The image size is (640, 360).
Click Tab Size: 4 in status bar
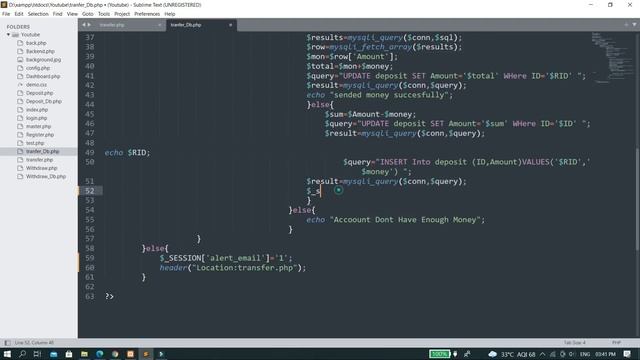pos(575,343)
